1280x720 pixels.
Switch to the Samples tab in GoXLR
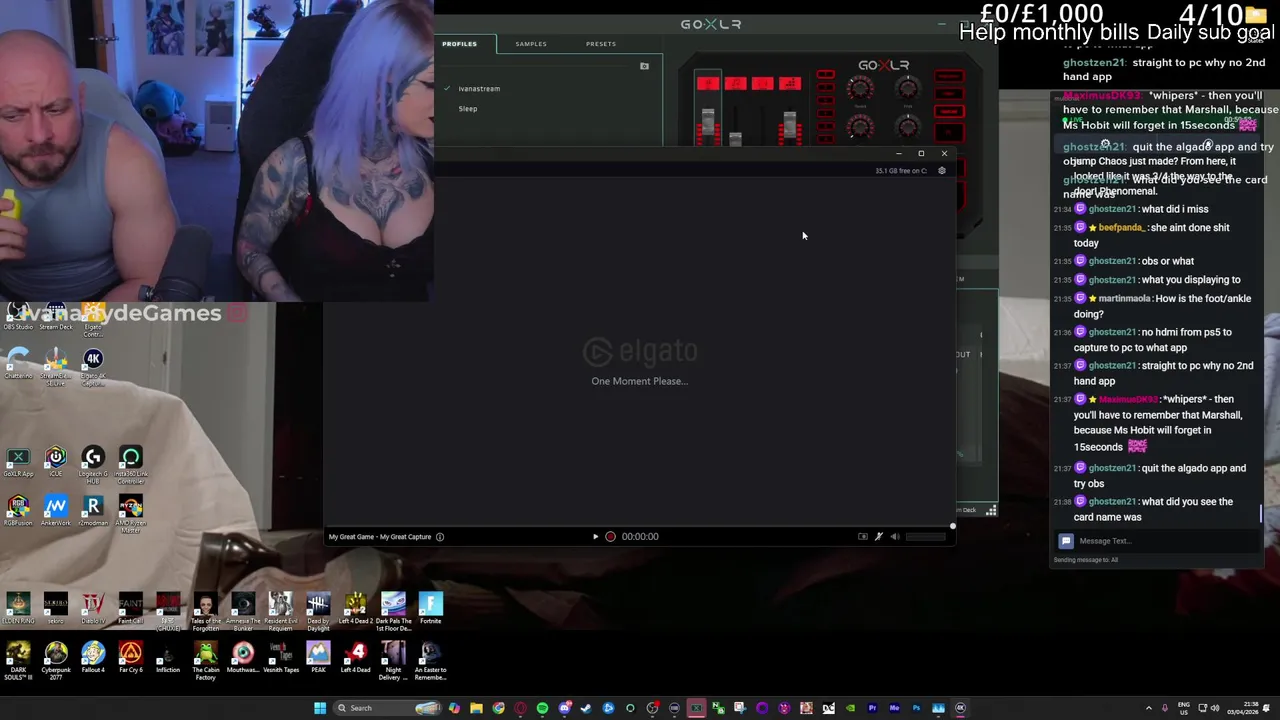pos(531,44)
